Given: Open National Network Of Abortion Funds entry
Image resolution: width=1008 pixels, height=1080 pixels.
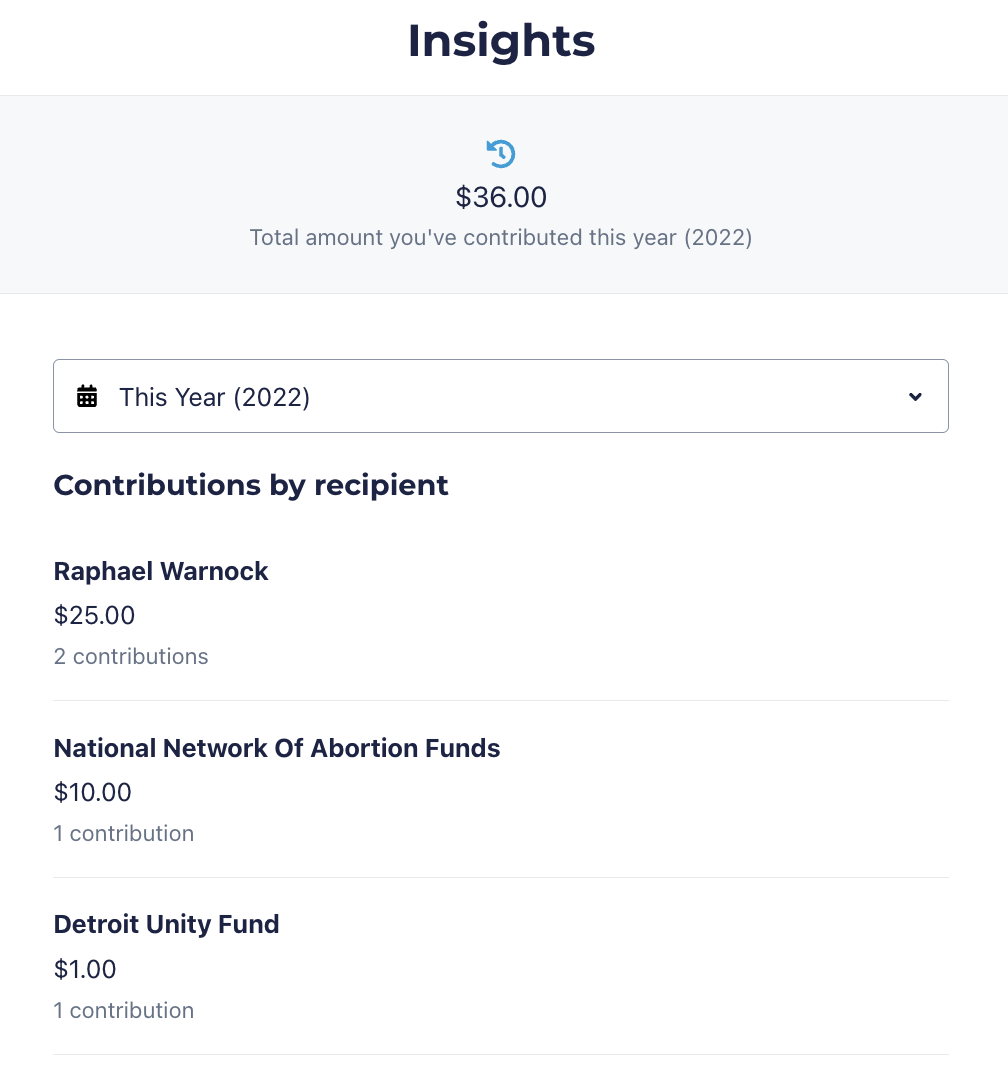Looking at the screenshot, I should click(x=277, y=748).
